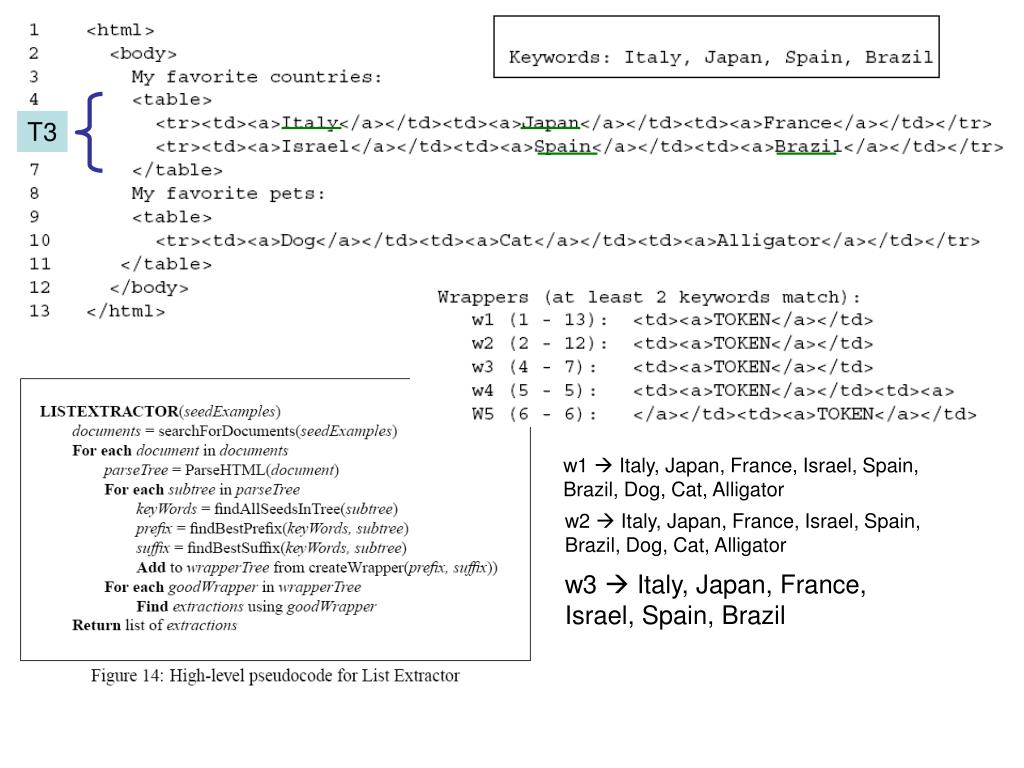Click the line 'documents = searchForDocuments(seedExamples)'

[234, 431]
